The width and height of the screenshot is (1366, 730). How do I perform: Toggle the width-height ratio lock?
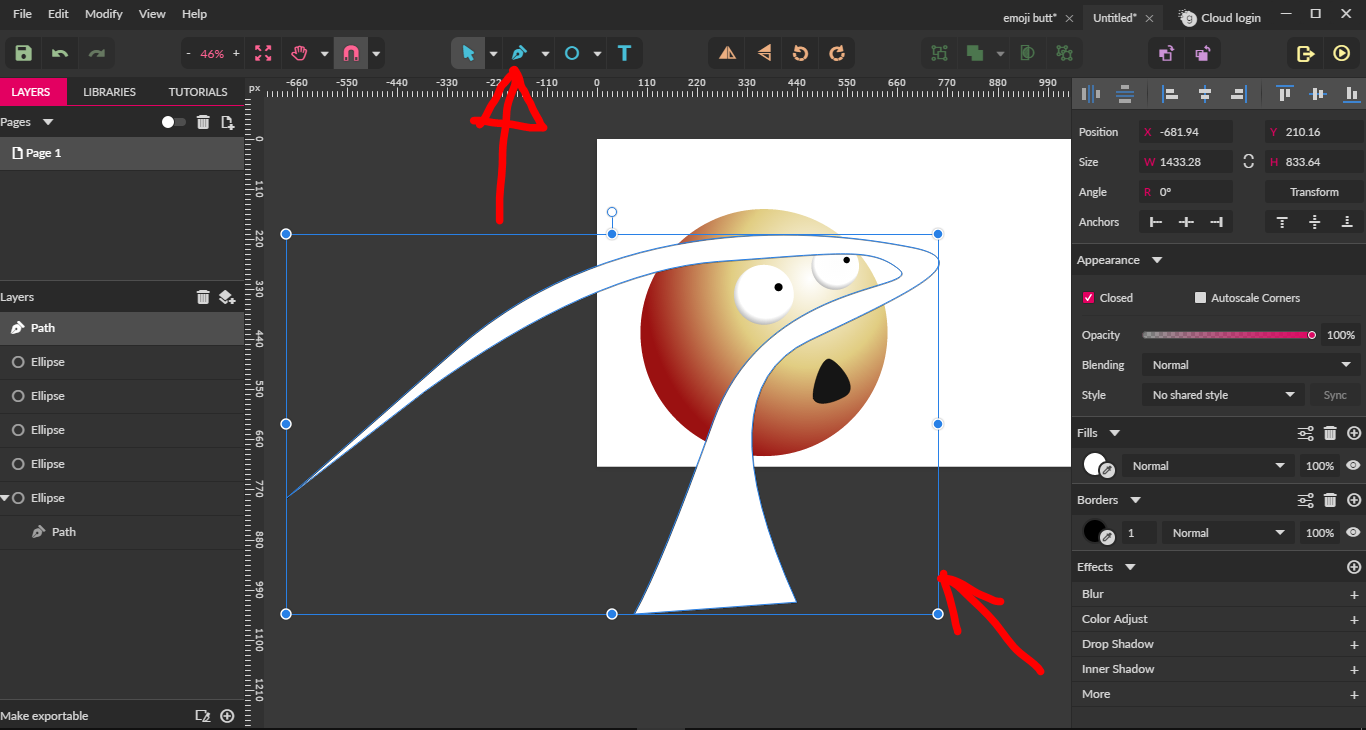1248,161
